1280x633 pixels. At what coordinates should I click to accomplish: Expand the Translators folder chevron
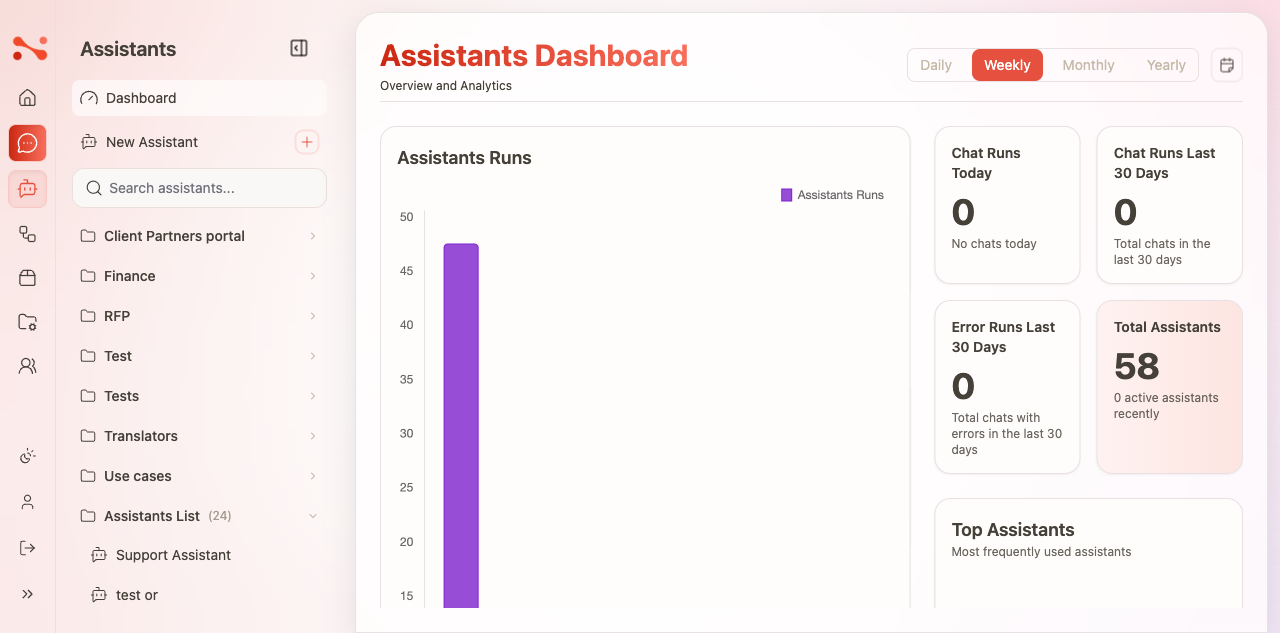313,436
